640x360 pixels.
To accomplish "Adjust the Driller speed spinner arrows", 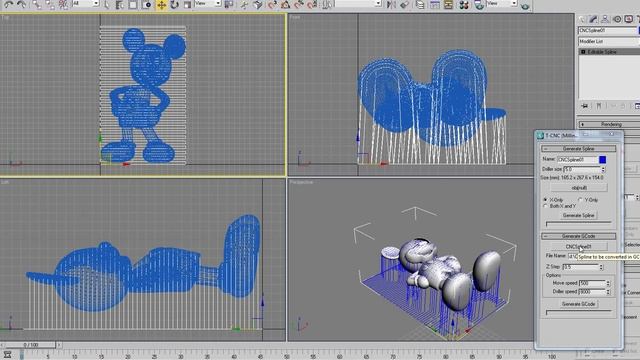I will (608, 292).
